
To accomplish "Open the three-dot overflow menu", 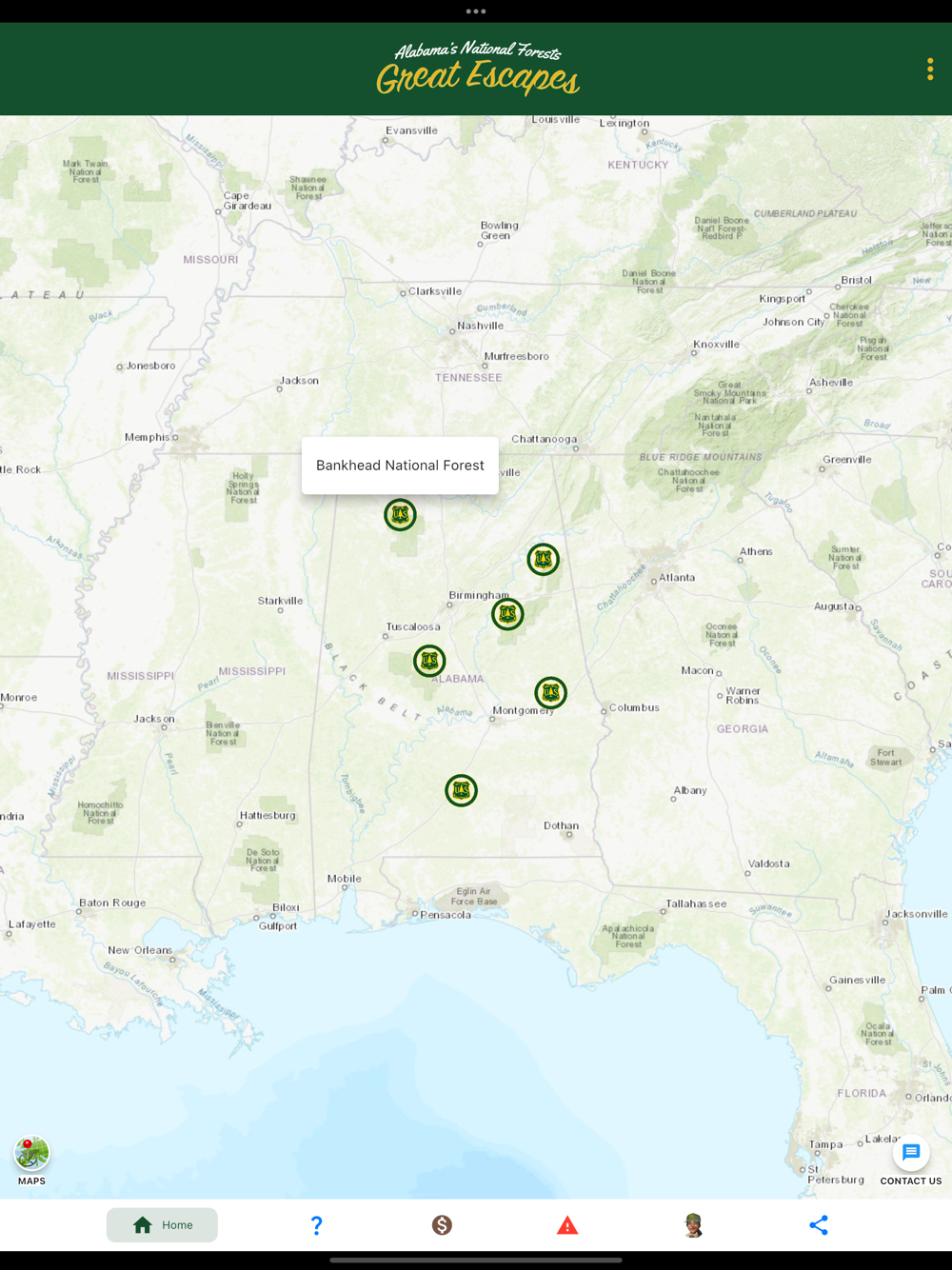I will (930, 69).
